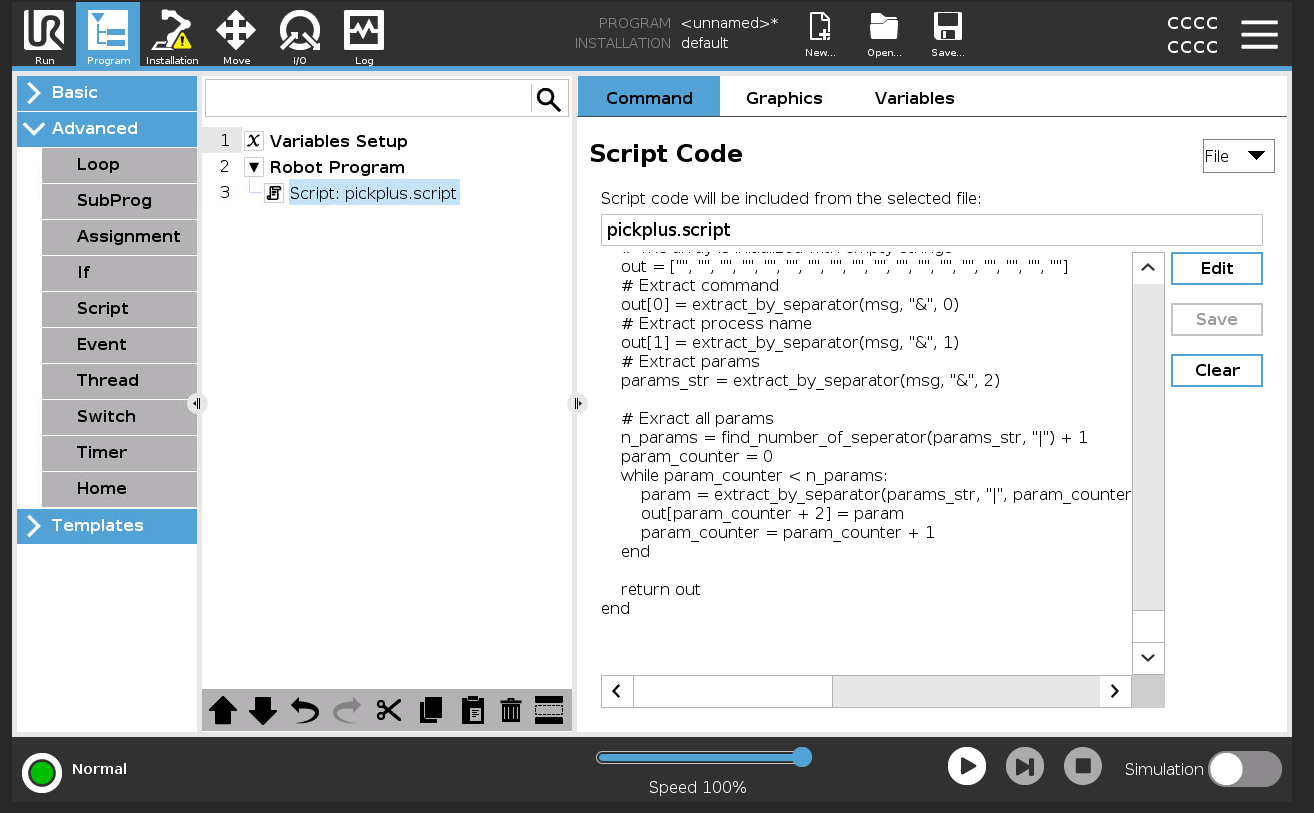
Task: Click the program tree panel handle
Action: click(x=577, y=404)
